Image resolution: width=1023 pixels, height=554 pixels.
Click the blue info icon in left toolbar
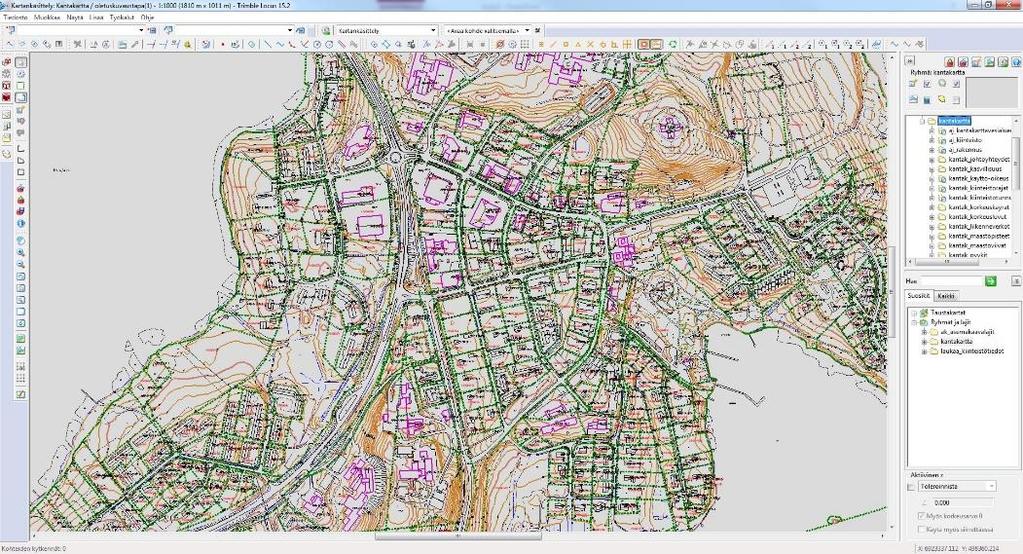[x=21, y=224]
